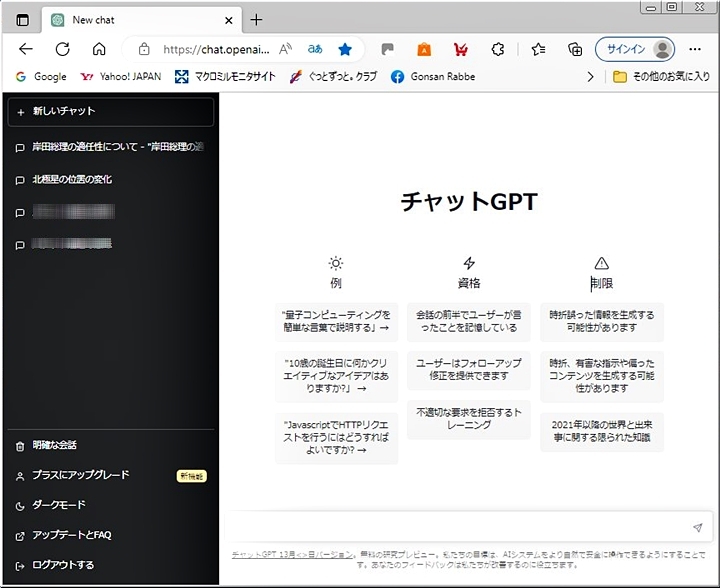Open the browser three-dot settings menu

point(695,49)
